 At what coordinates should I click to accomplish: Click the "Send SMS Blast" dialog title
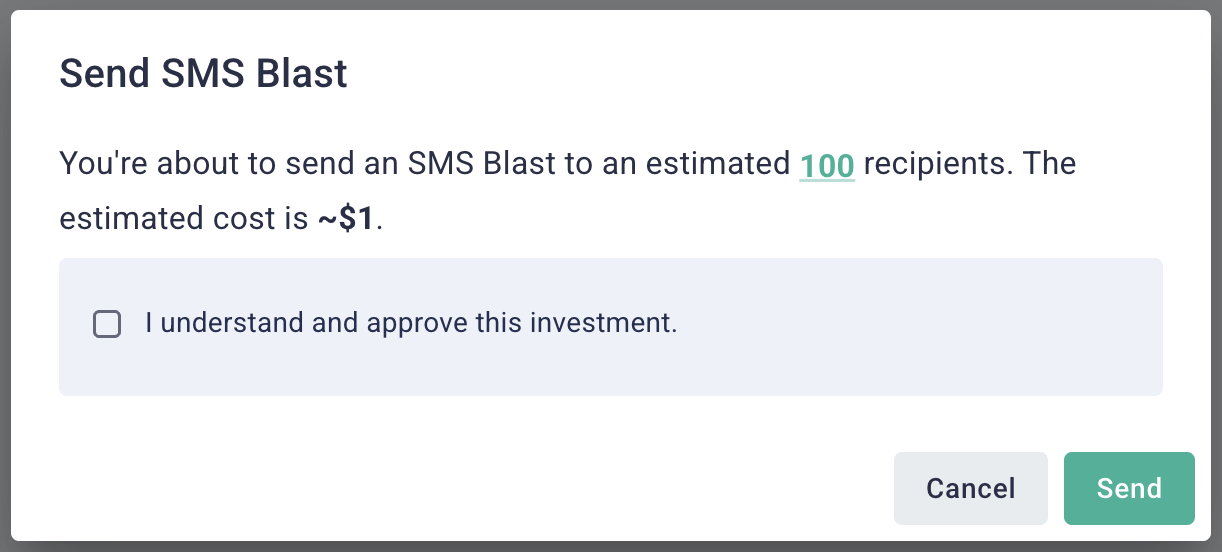tap(204, 75)
